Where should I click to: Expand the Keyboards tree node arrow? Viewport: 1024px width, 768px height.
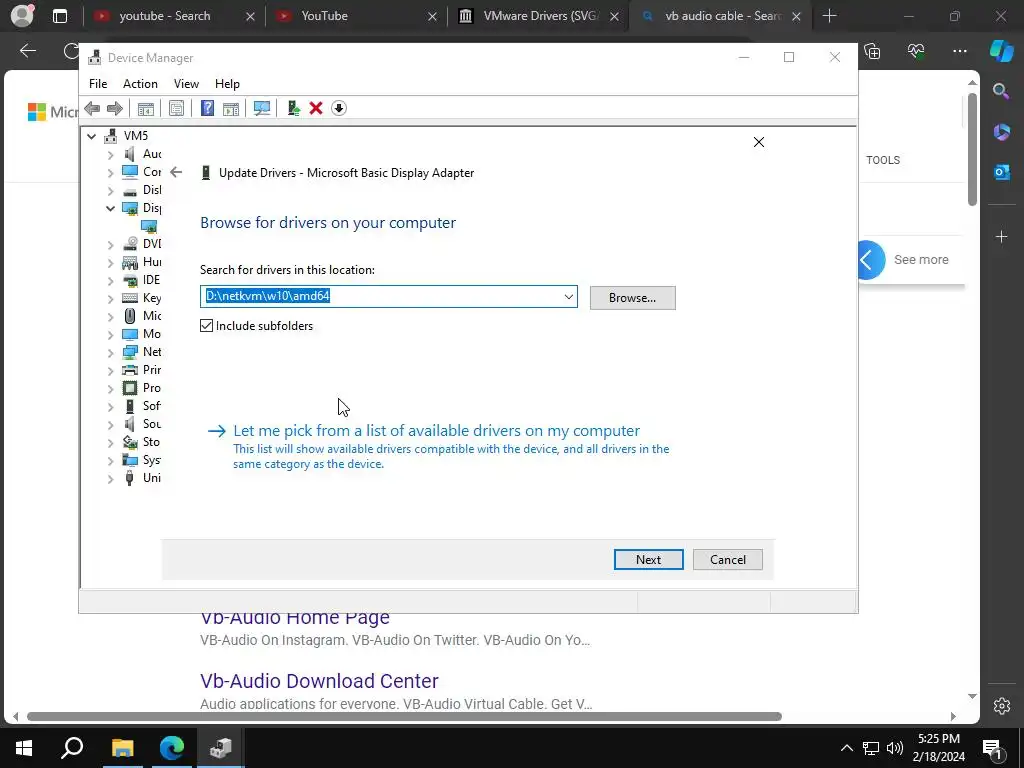[110, 298]
